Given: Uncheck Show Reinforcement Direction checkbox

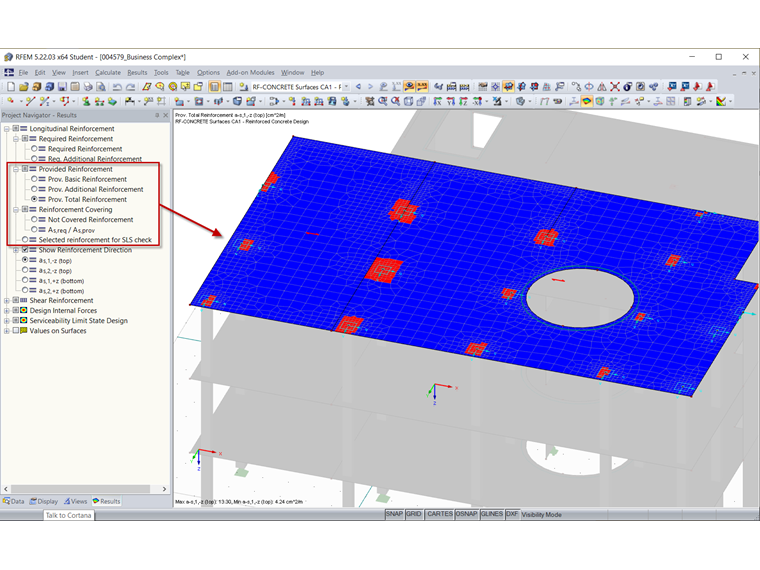Looking at the screenshot, I should coord(25,250).
